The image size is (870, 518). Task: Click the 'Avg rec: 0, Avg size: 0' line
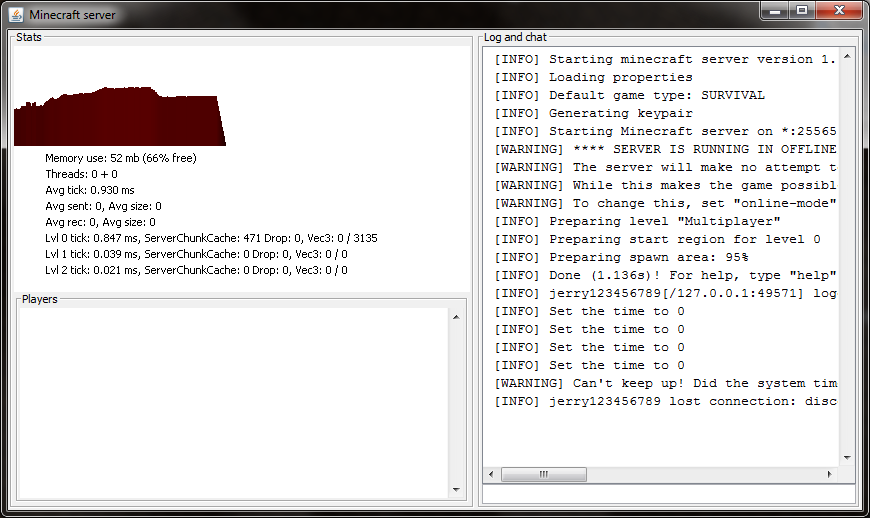(100, 222)
